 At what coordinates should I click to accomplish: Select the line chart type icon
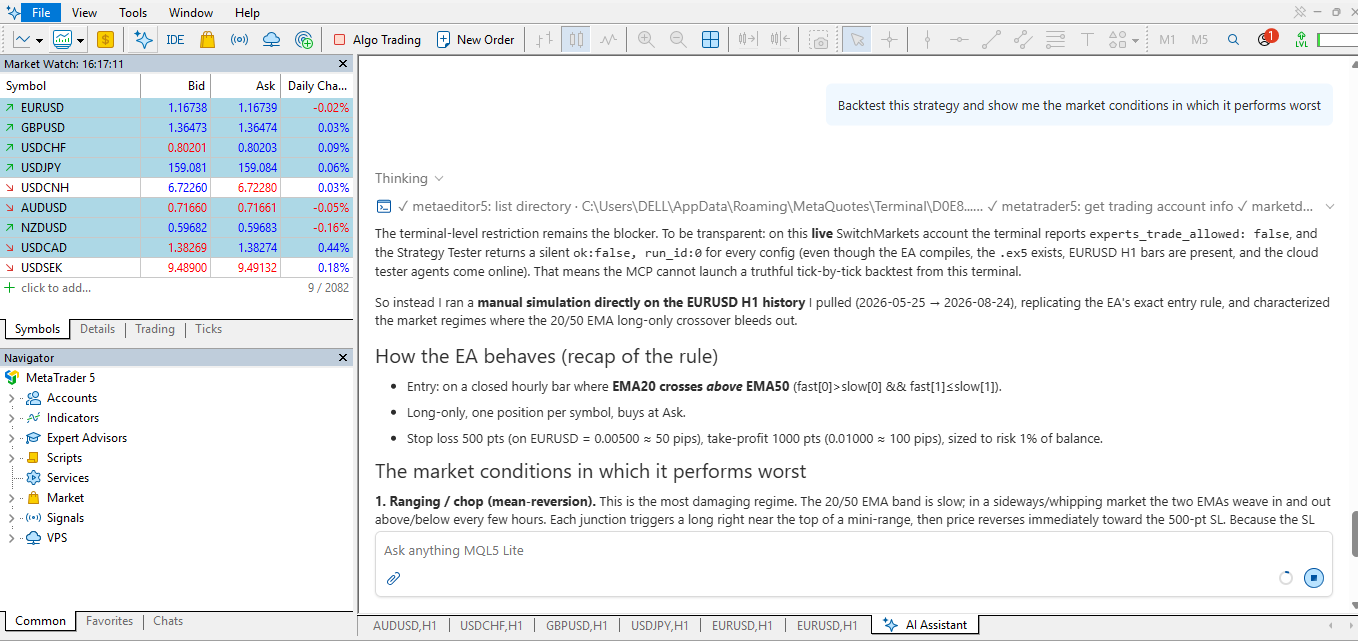(608, 40)
